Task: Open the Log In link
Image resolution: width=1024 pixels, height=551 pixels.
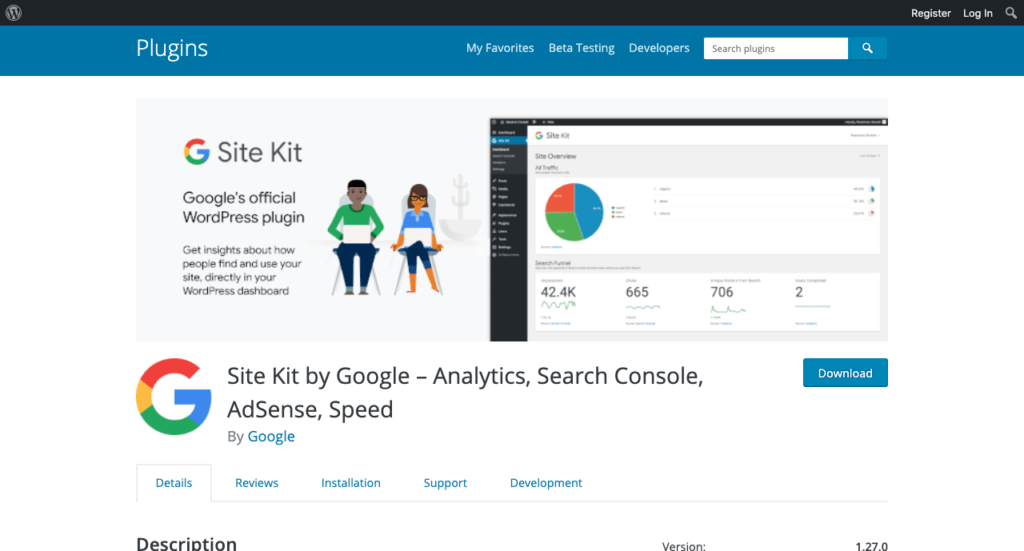Action: pyautogui.click(x=978, y=13)
